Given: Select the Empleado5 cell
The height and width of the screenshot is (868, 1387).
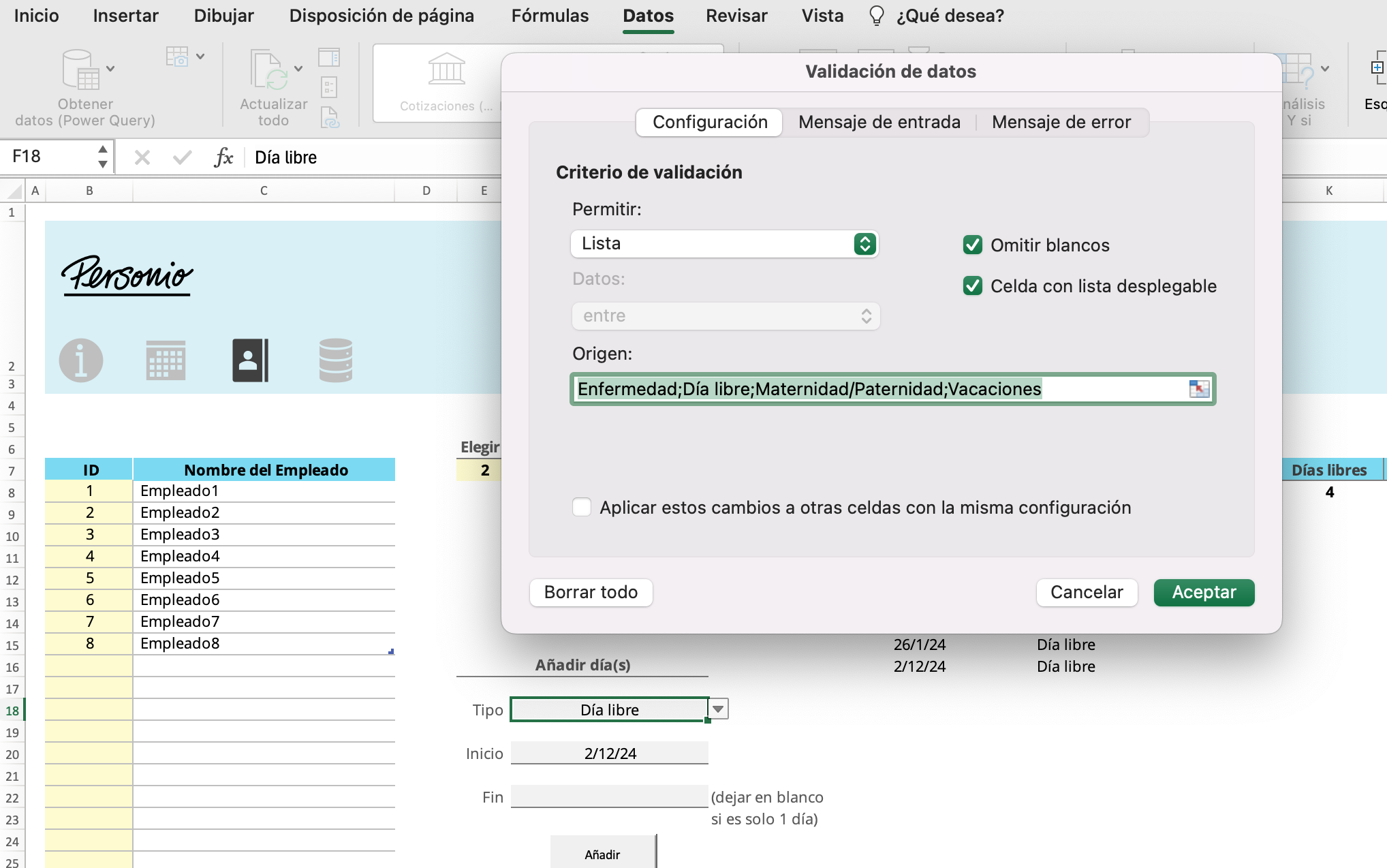Looking at the screenshot, I should pos(264,578).
